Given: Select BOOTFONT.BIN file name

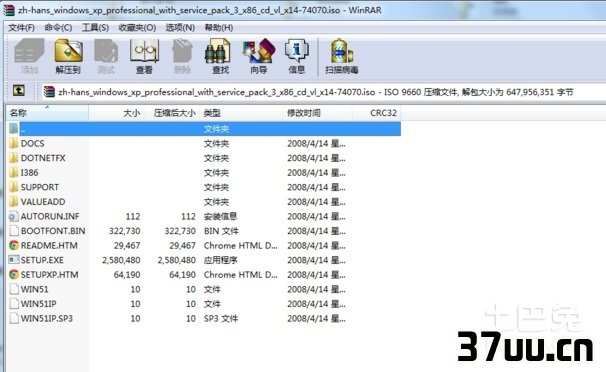Looking at the screenshot, I should click(x=53, y=231).
